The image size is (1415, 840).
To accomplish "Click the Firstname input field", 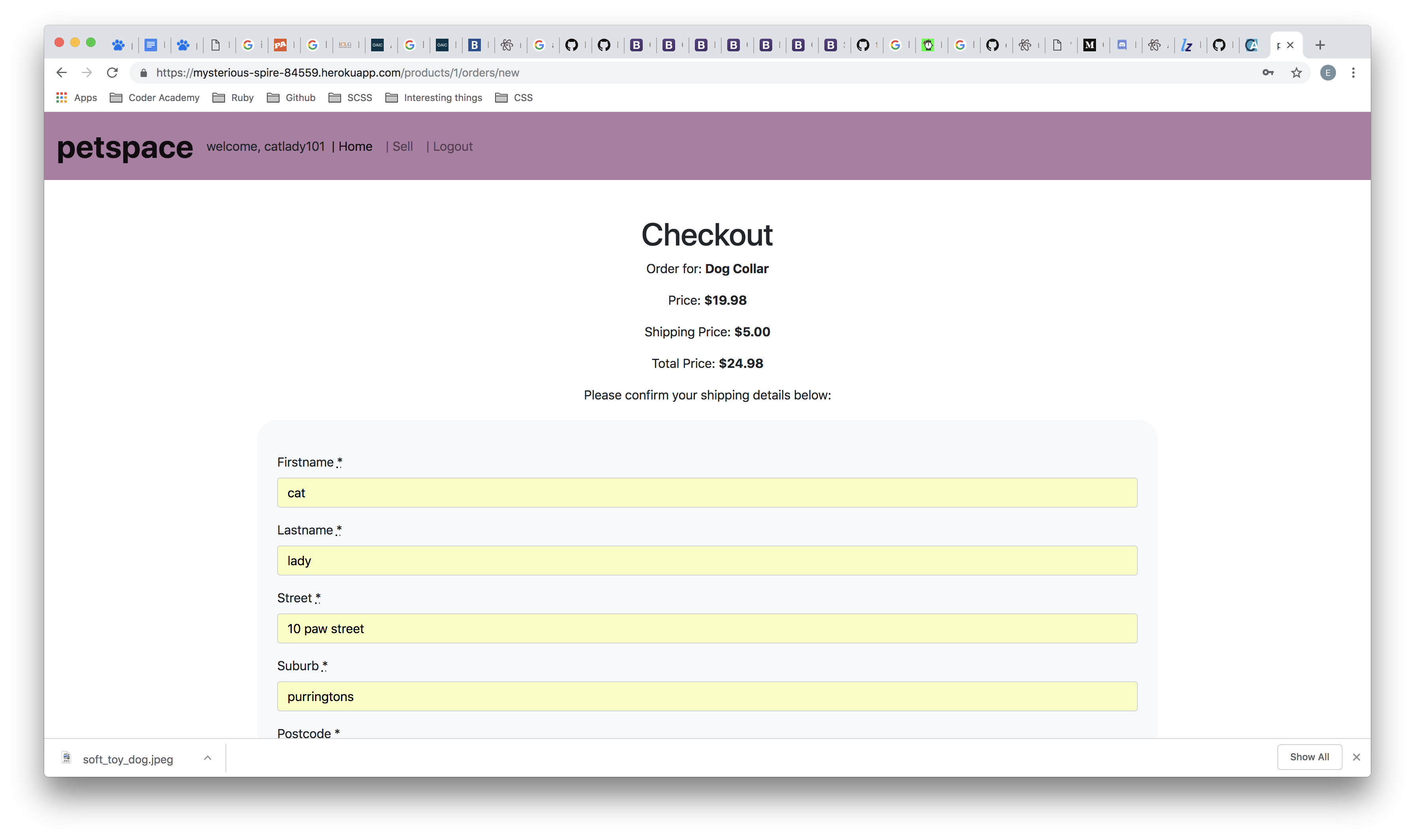I will pyautogui.click(x=707, y=492).
